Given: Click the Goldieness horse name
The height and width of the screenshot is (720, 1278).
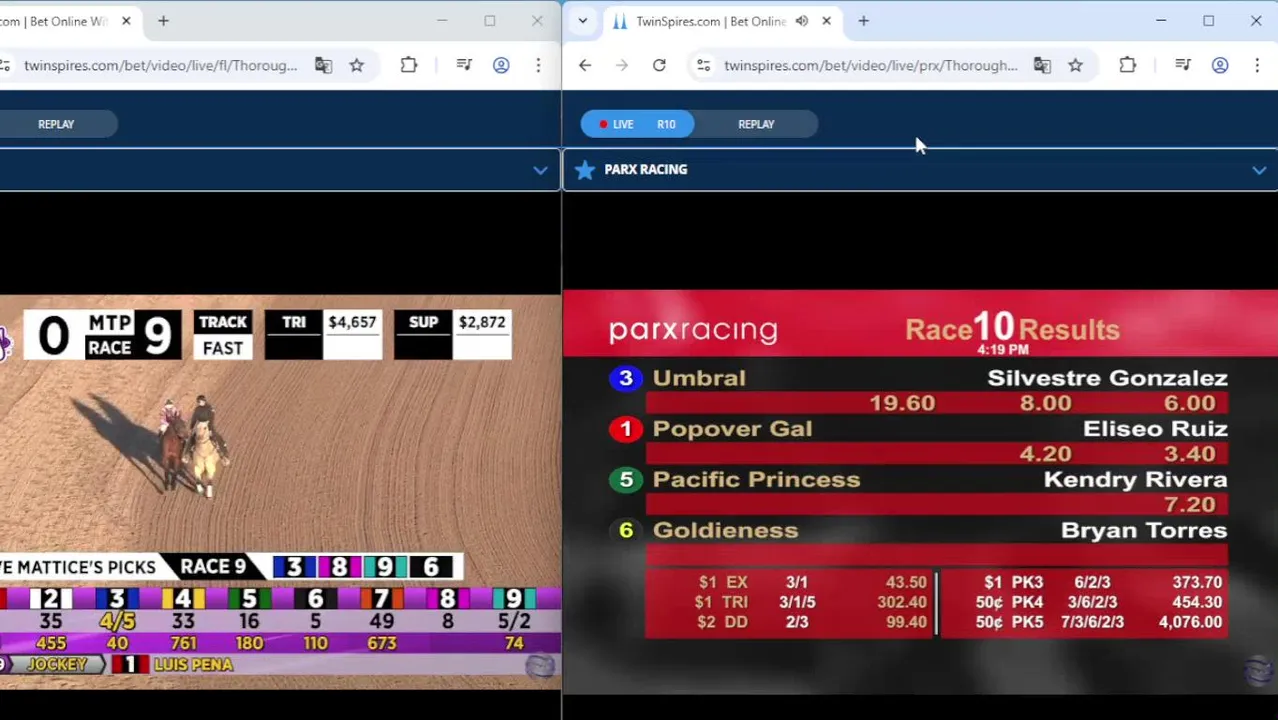Looking at the screenshot, I should (725, 531).
